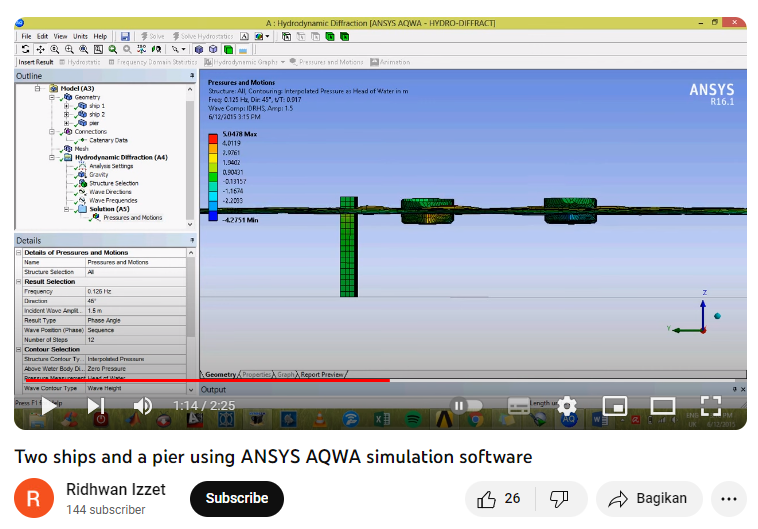
Task: Click the YouTube play button
Action: coord(48,406)
